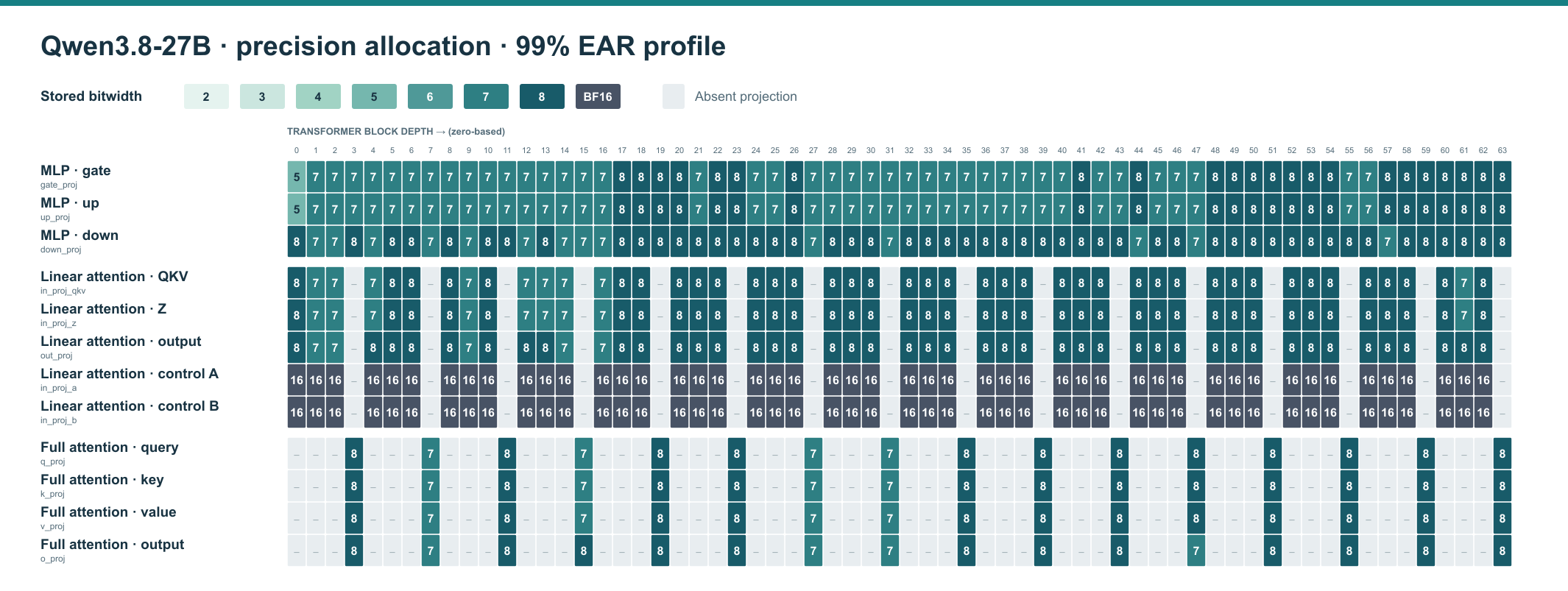Select the Full attention · value row label
The height and width of the screenshot is (591, 1568).
[108, 512]
